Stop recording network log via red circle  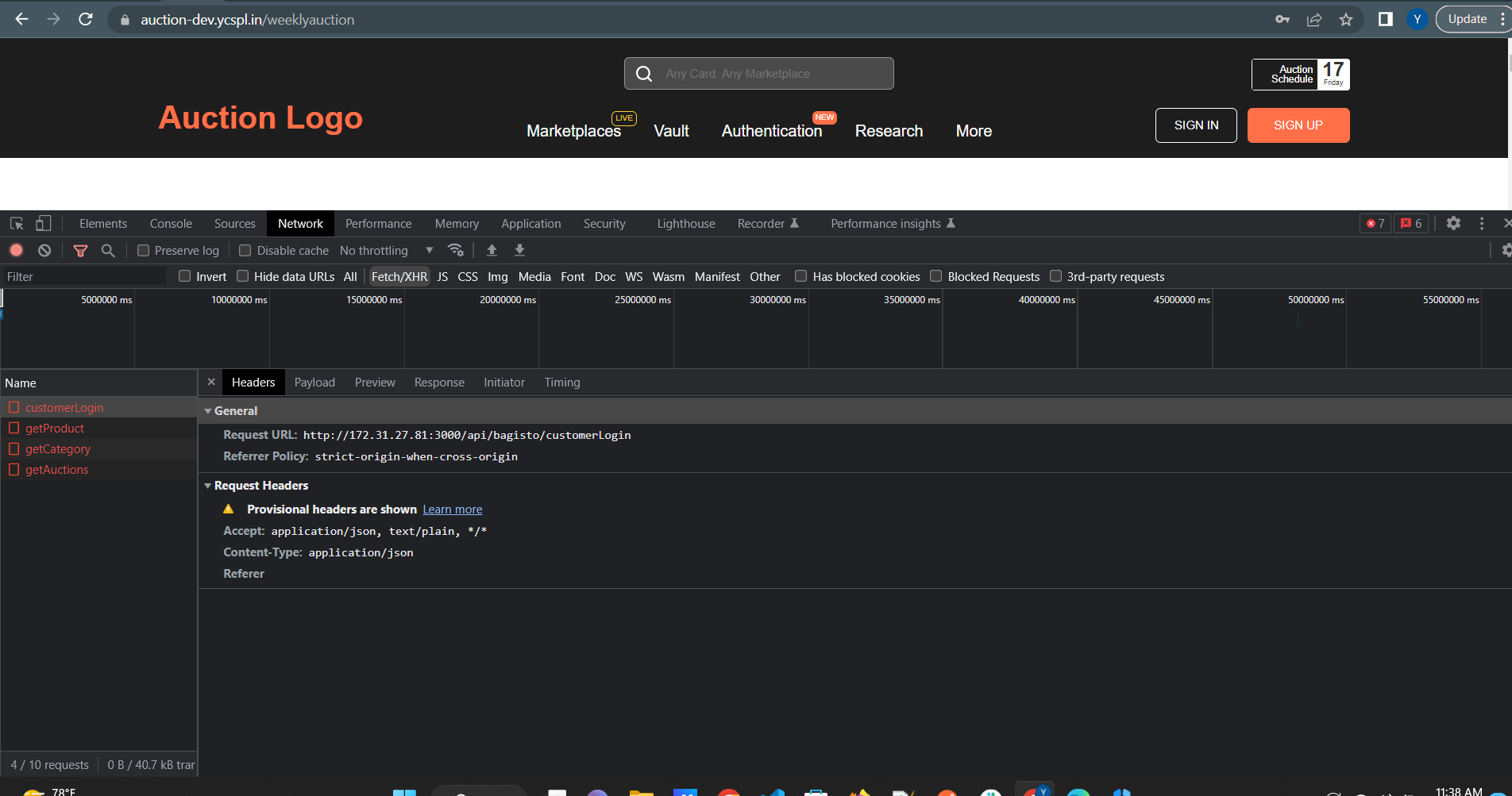tap(16, 250)
